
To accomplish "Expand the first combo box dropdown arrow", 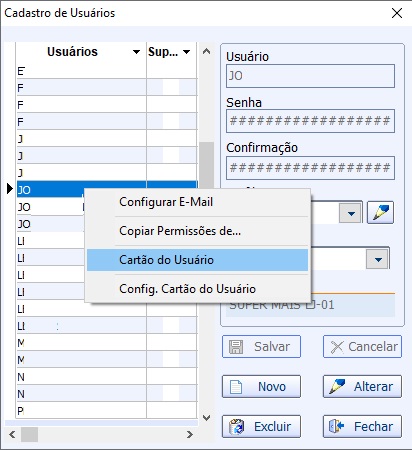I will (351, 213).
